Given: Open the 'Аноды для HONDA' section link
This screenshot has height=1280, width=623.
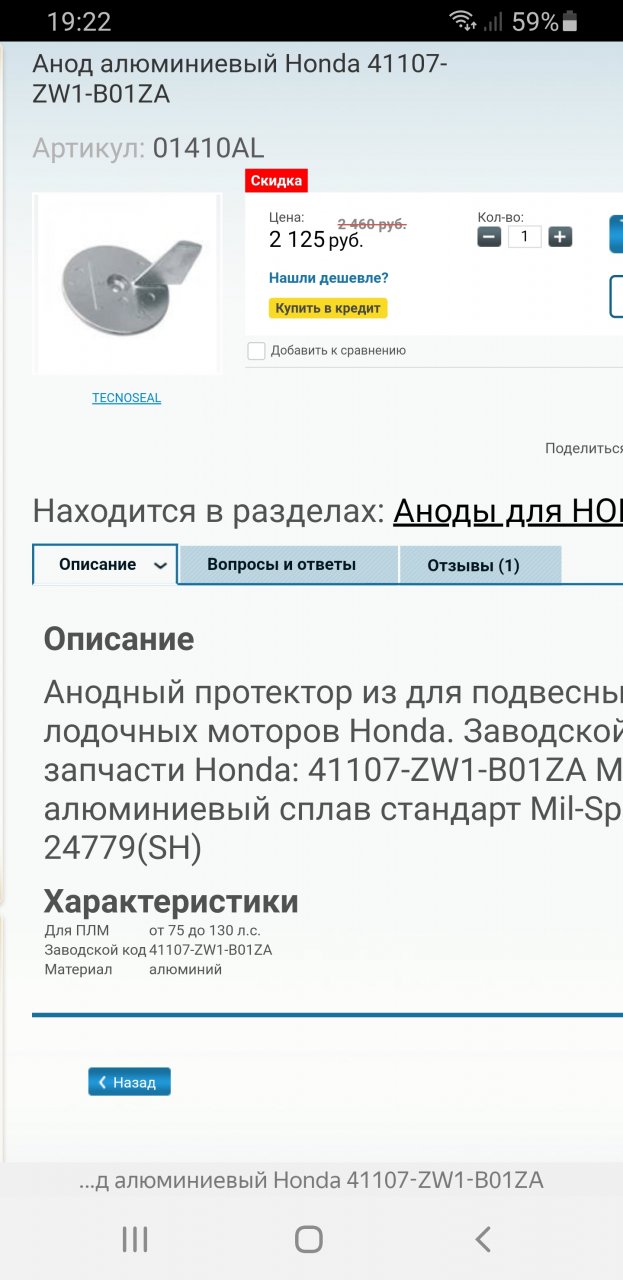Looking at the screenshot, I should (x=507, y=511).
